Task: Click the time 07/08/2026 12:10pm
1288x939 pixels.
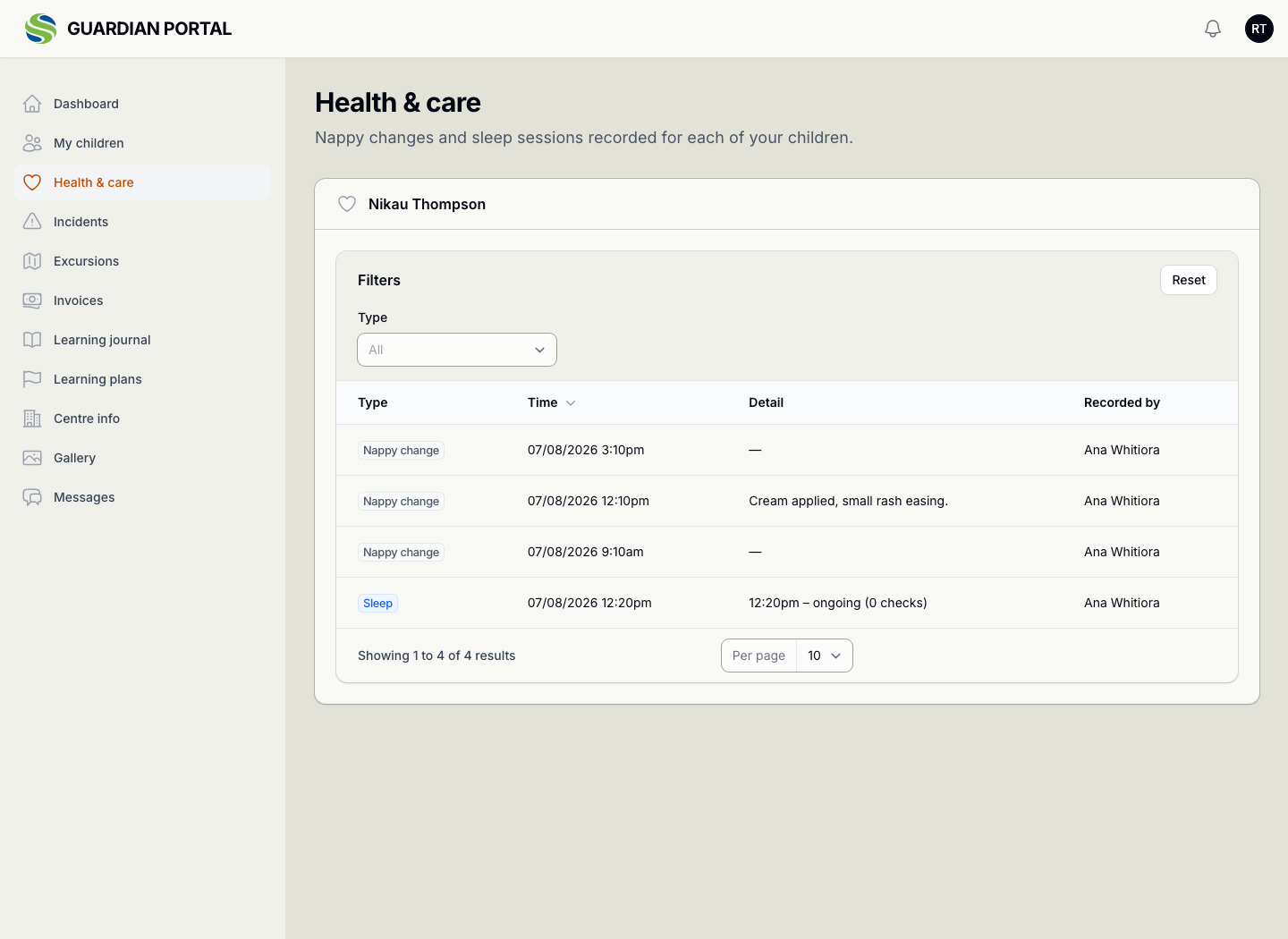Action: pos(589,501)
